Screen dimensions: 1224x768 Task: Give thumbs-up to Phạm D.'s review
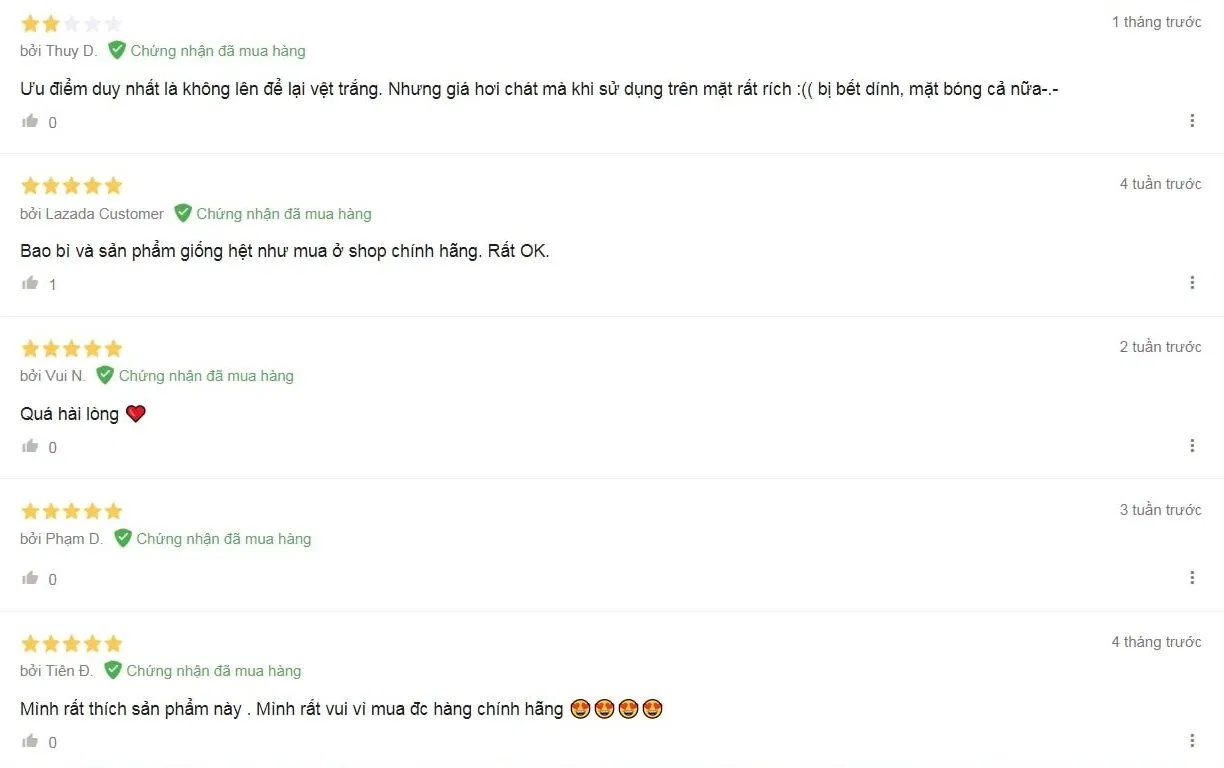click(x=30, y=578)
